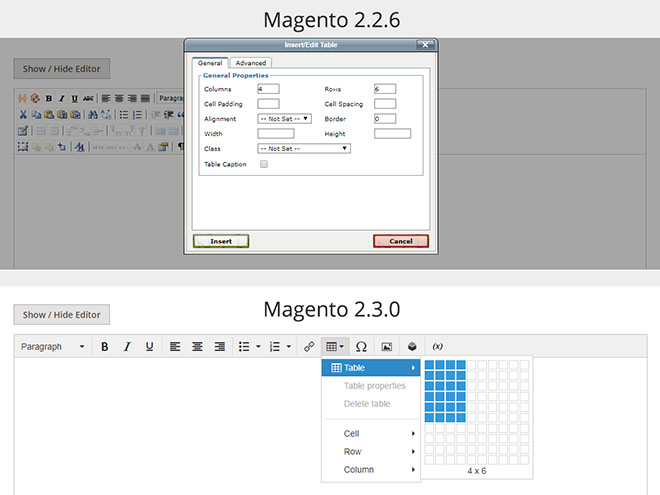Click Border input field
Screen dimensions: 660x495
[385, 119]
